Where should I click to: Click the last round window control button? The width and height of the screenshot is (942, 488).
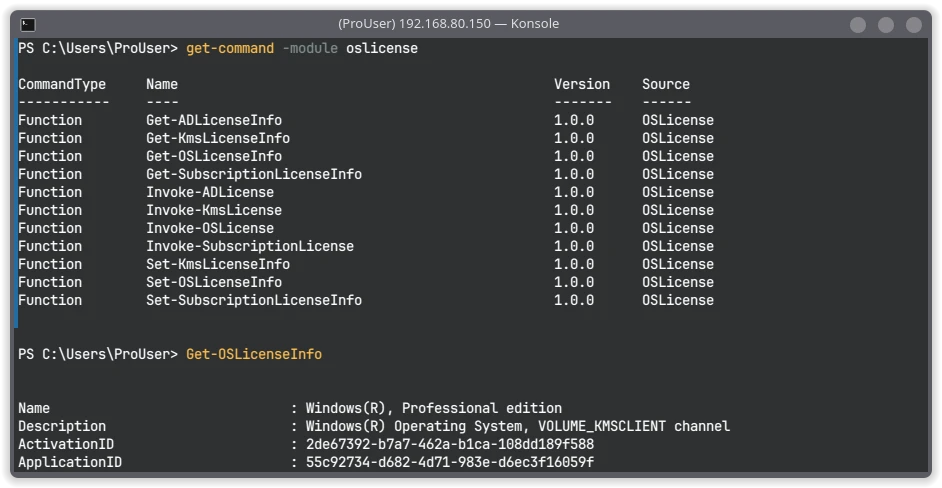(x=914, y=25)
